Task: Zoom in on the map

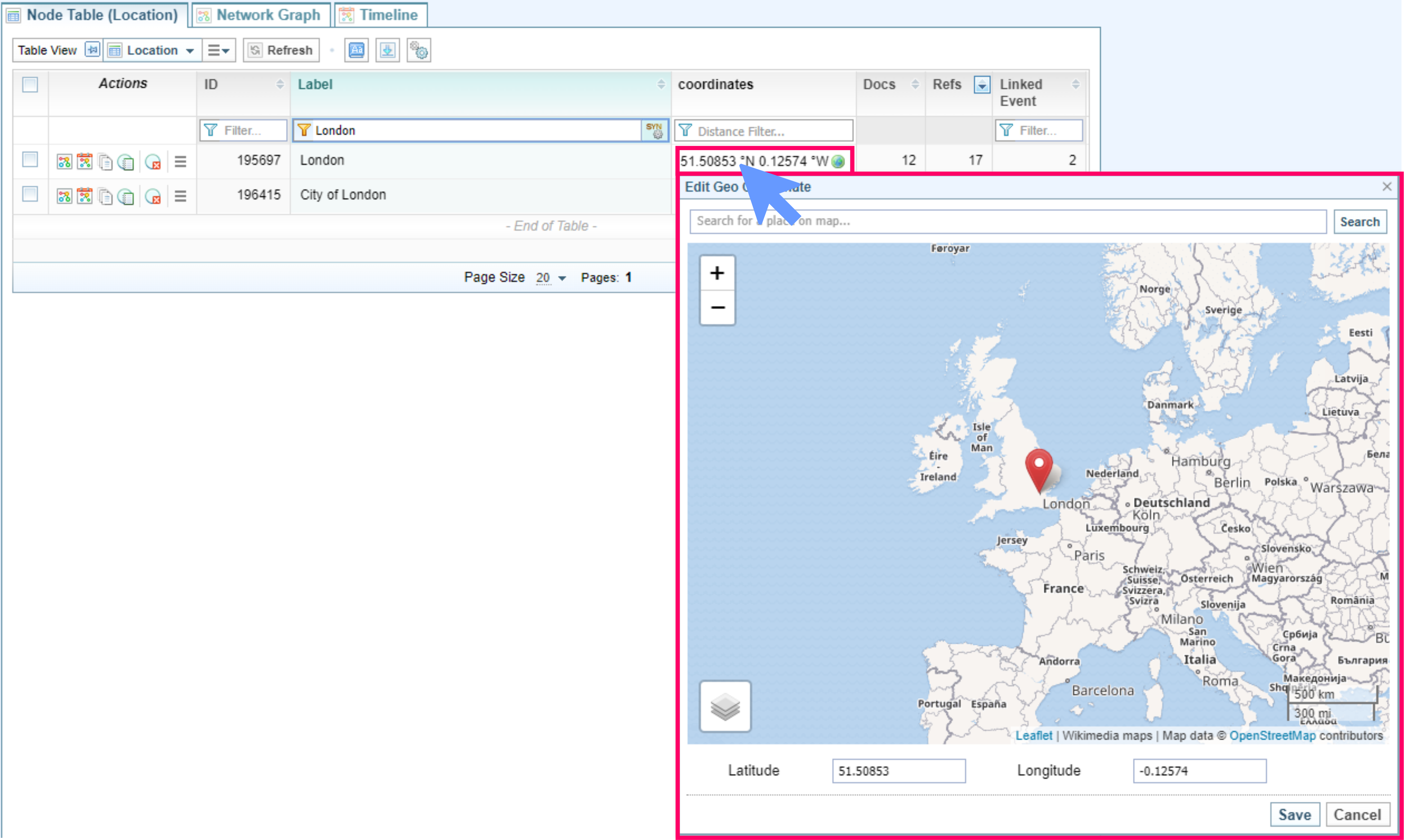Action: 717,273
